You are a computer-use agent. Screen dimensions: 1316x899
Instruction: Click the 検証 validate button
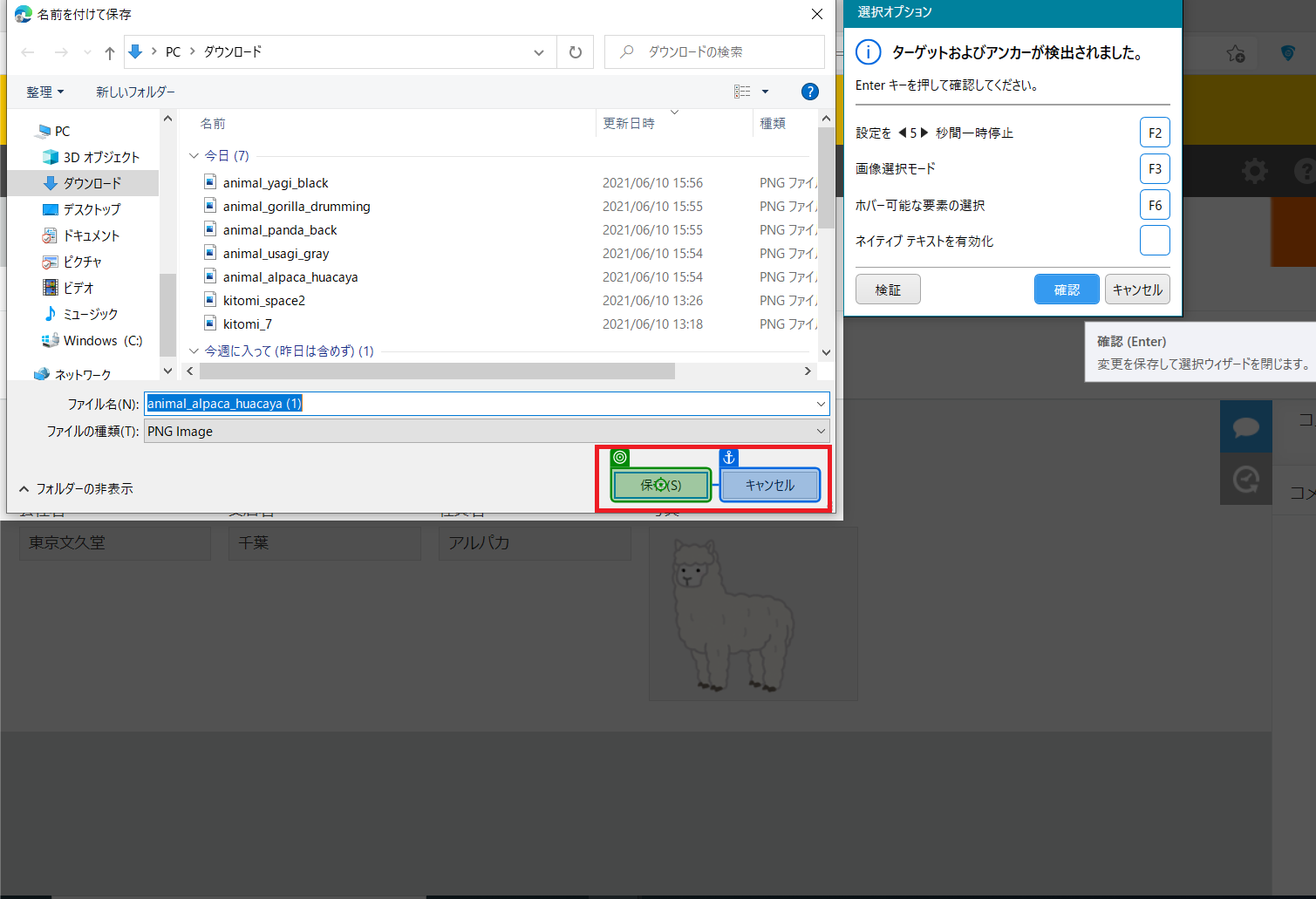click(x=888, y=289)
